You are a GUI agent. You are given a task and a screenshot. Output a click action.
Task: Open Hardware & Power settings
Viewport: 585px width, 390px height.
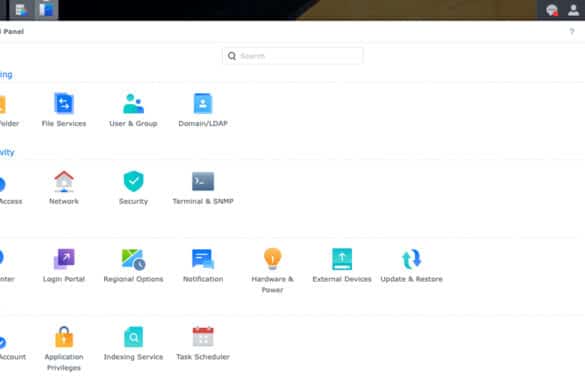point(272,271)
